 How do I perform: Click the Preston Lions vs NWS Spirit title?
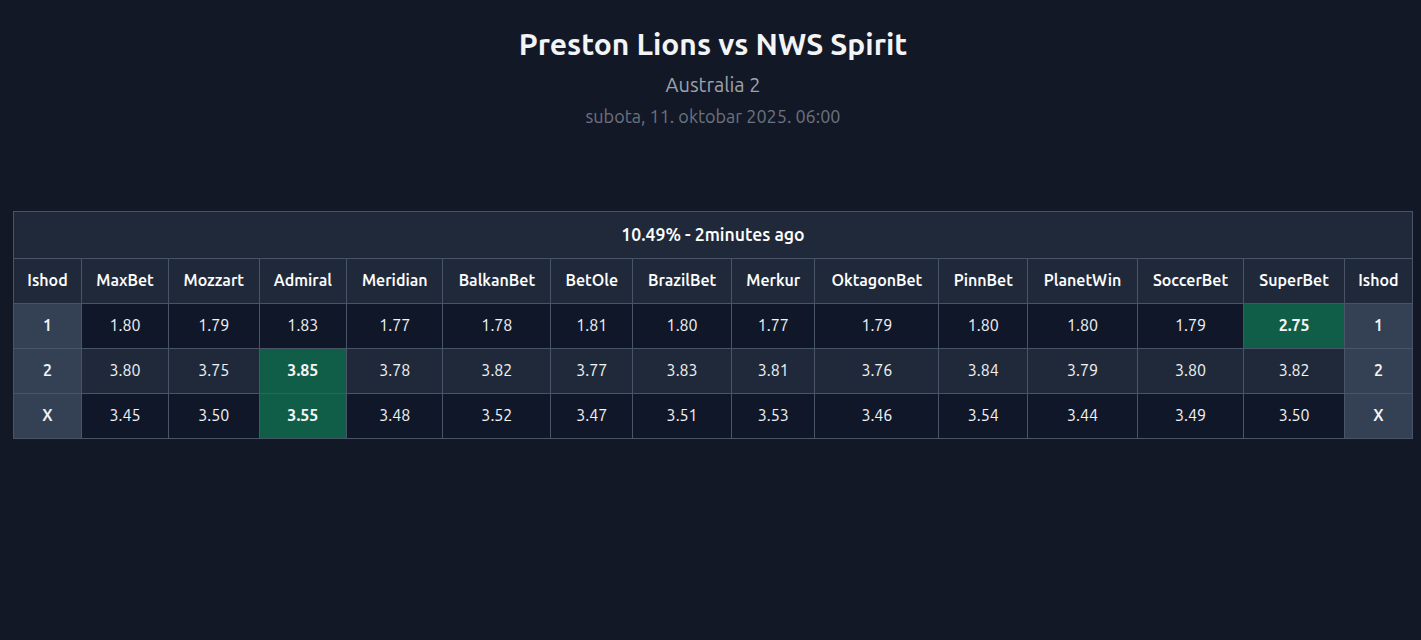(x=712, y=45)
